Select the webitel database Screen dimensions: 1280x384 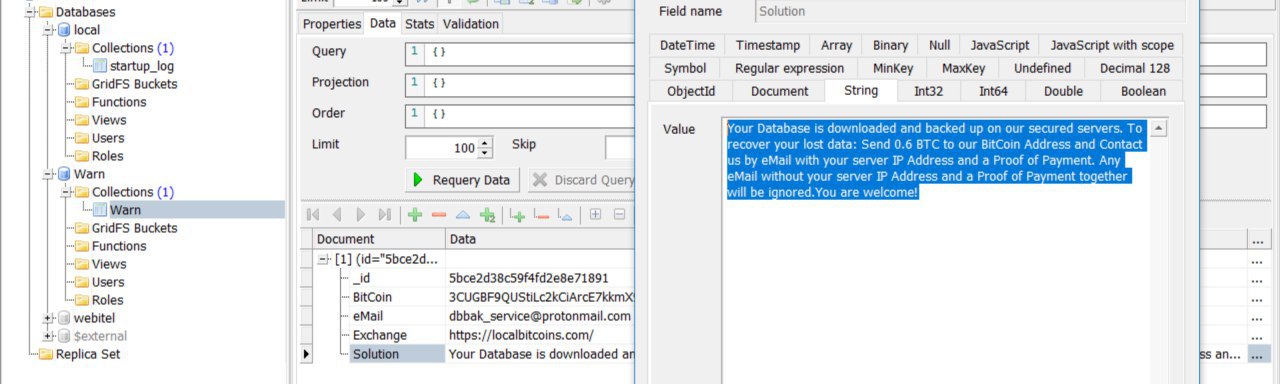pyautogui.click(x=95, y=318)
